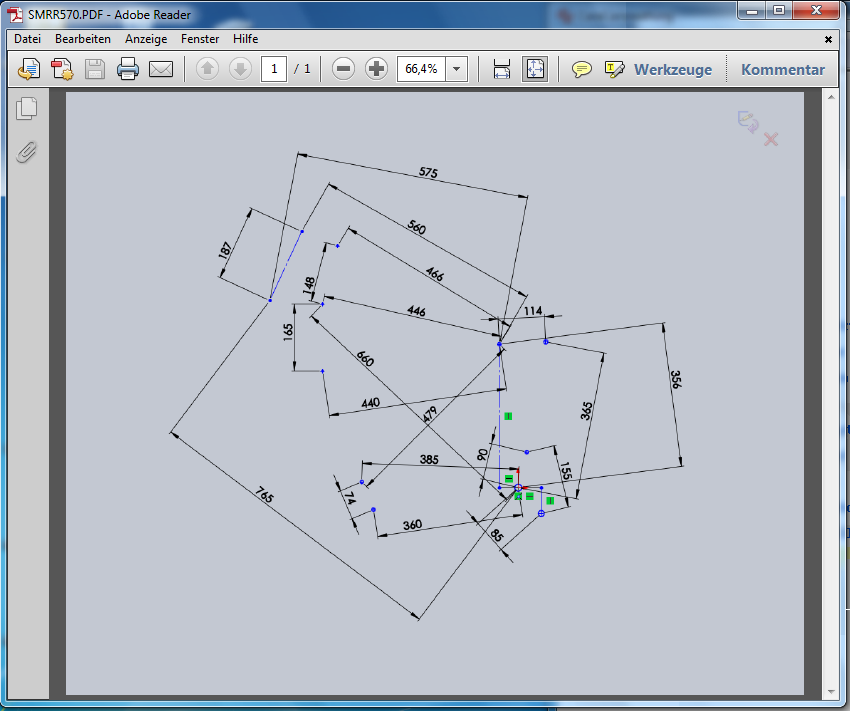Add a sticky note comment
Image resolution: width=850 pixels, height=711 pixels.
click(582, 69)
